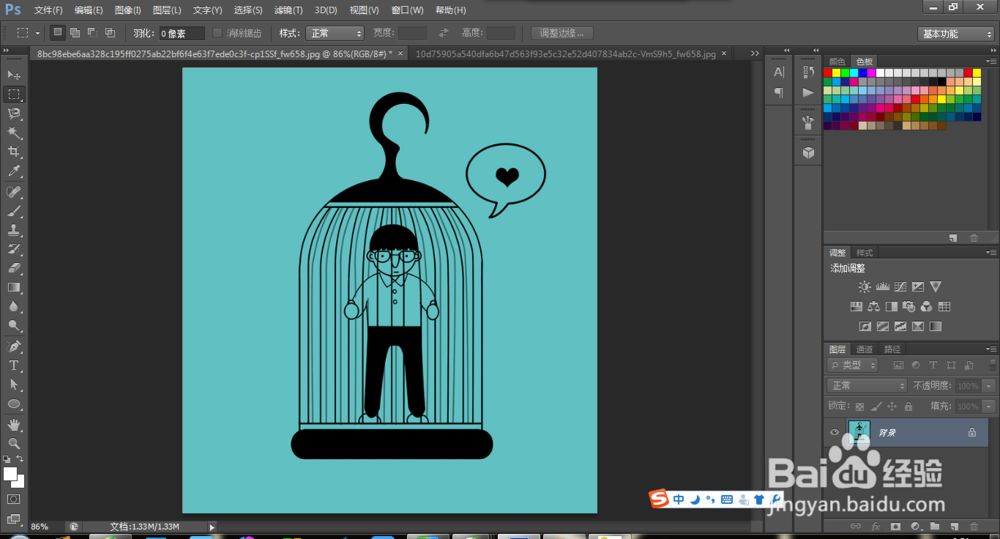The width and height of the screenshot is (1000, 539).
Task: Select the Gradient tool
Action: [13, 288]
